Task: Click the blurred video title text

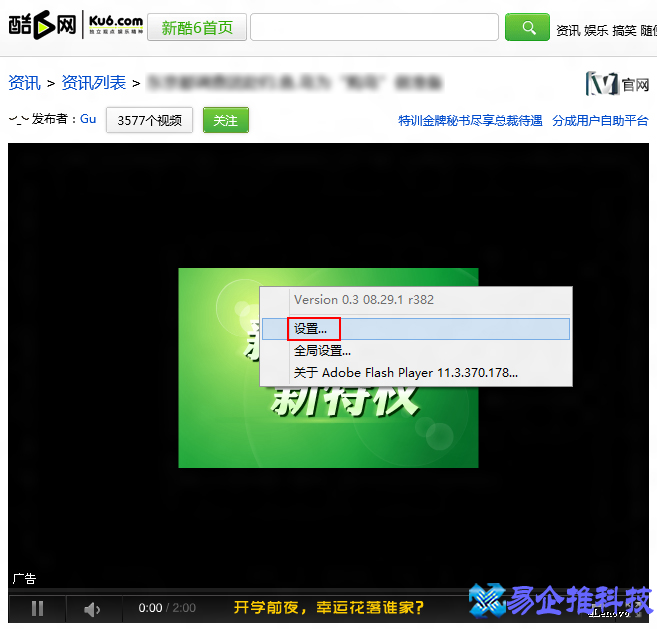Action: (294, 82)
